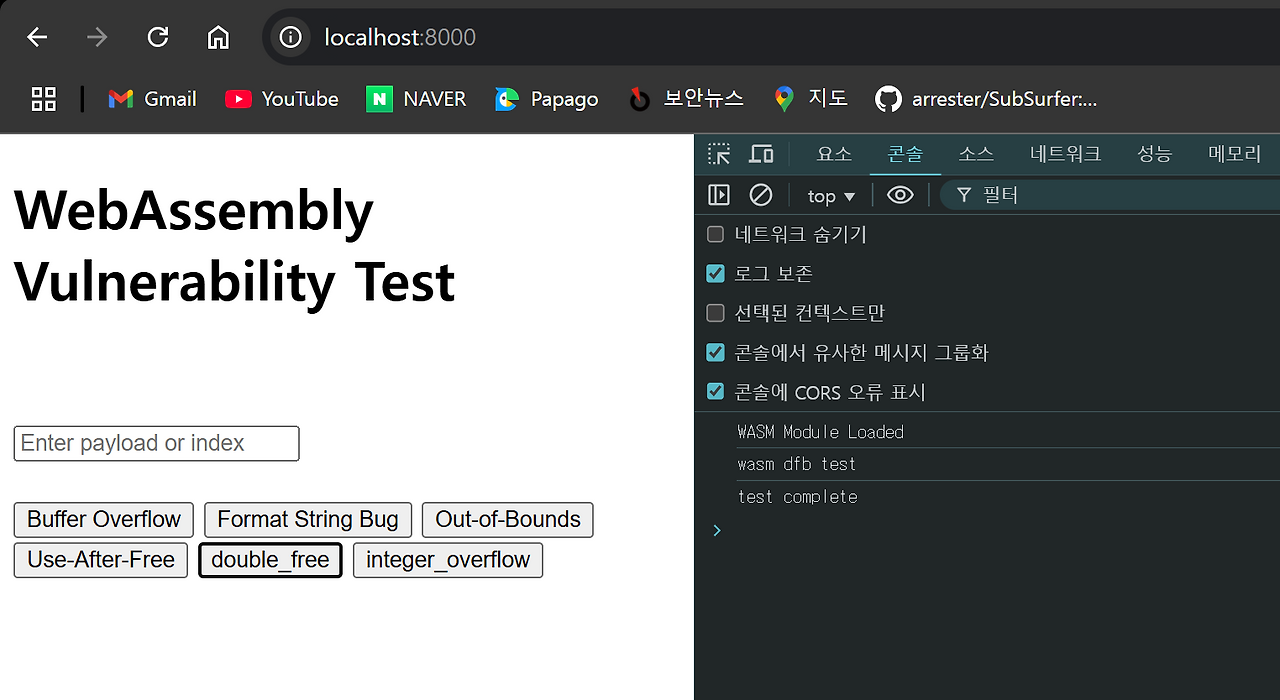Image resolution: width=1280 pixels, height=700 pixels.
Task: Open the 소스 tab
Action: pyautogui.click(x=976, y=154)
